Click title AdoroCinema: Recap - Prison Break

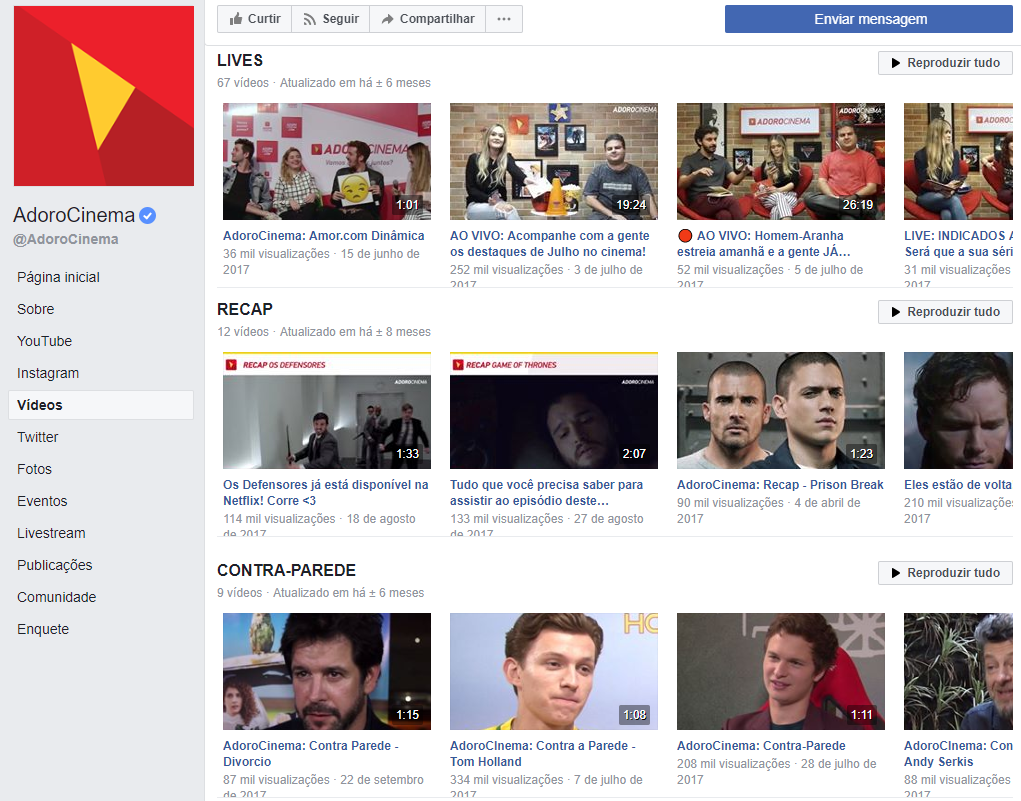click(x=780, y=485)
